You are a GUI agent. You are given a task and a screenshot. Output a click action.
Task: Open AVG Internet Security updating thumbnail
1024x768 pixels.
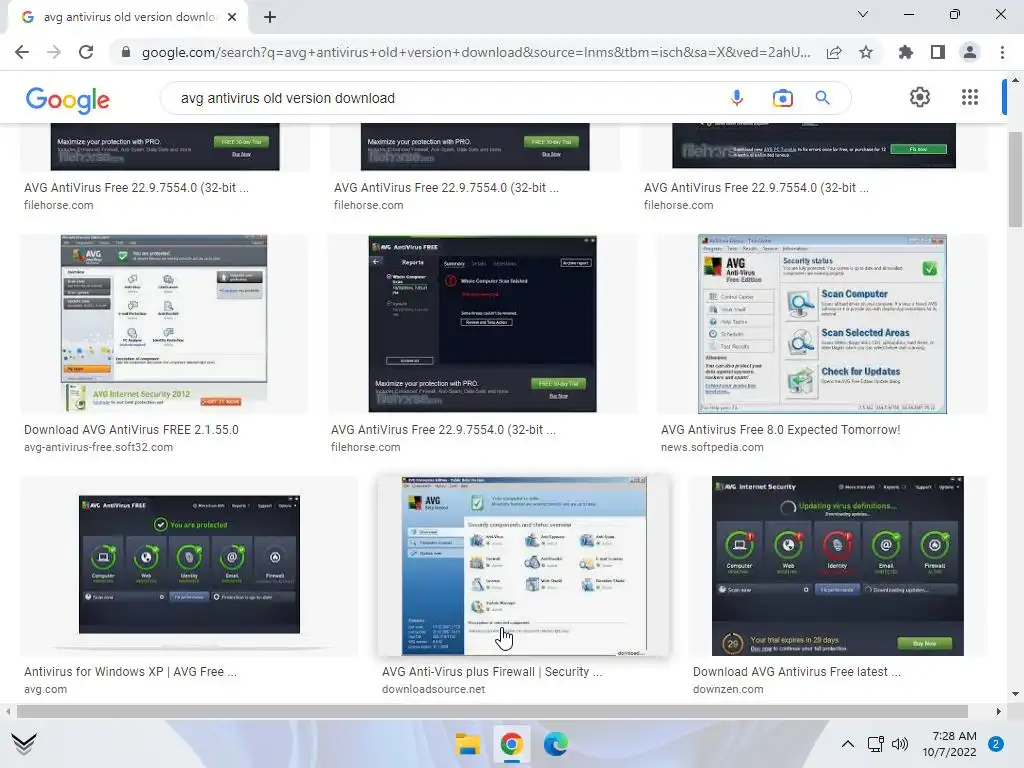pos(838,566)
